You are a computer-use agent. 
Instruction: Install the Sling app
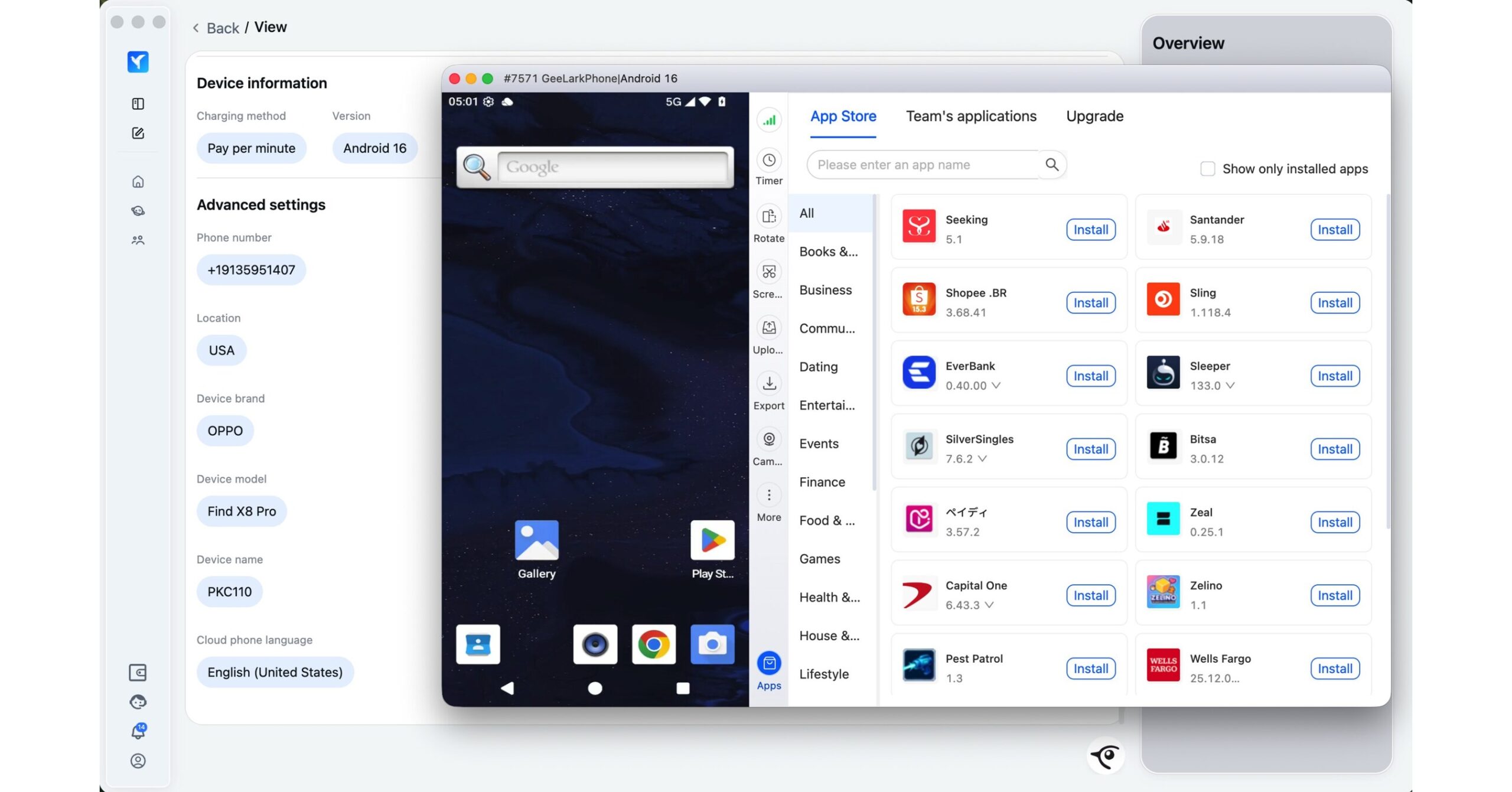[1335, 303]
